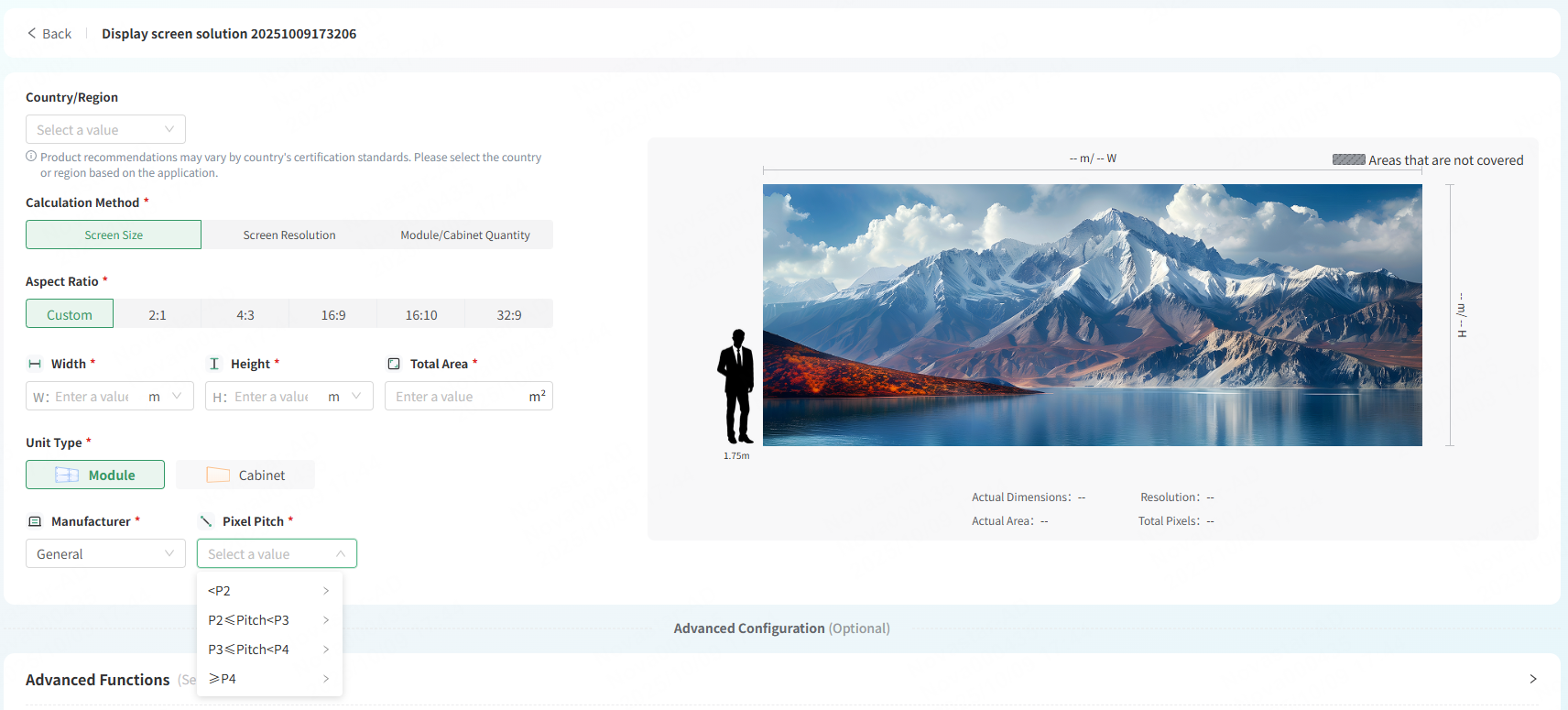Click the Height measurement icon
The image size is (1568, 710).
[x=214, y=364]
